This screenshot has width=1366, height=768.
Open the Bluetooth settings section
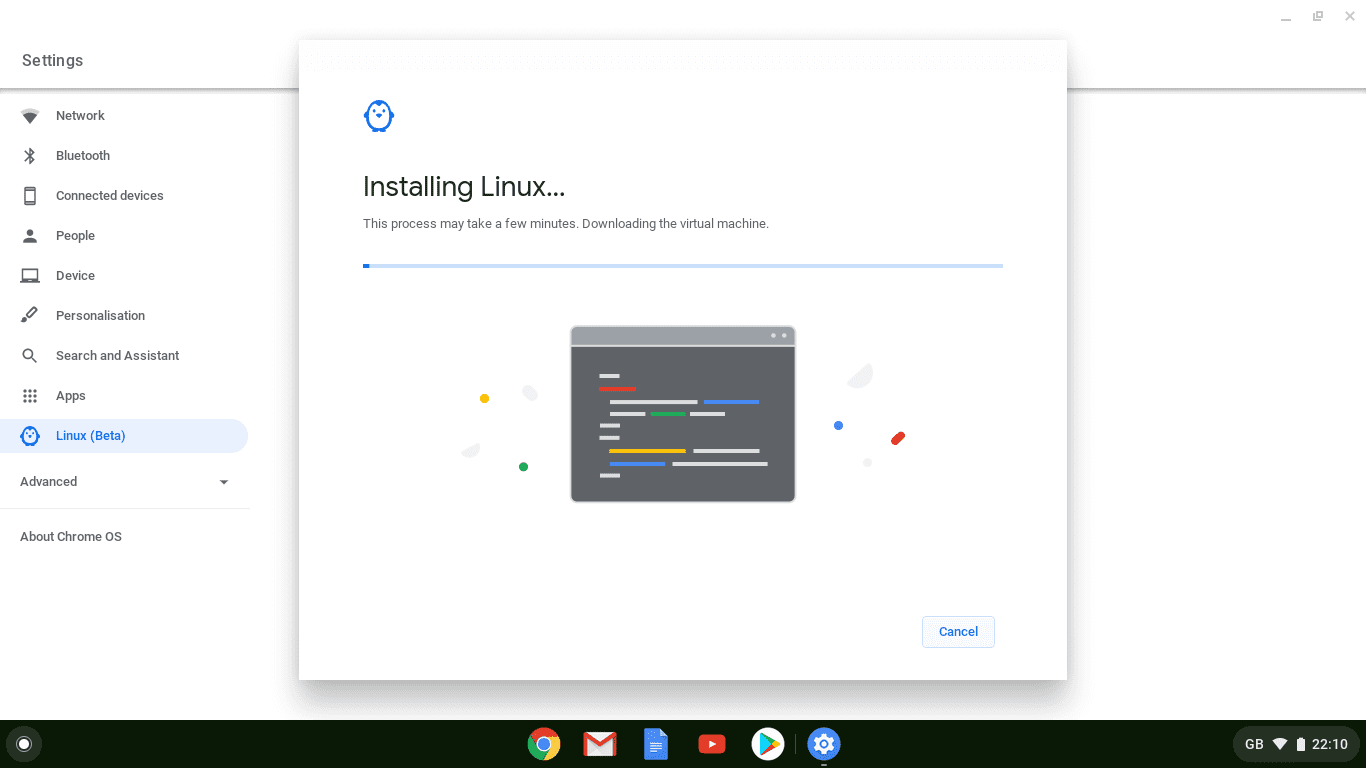click(x=124, y=156)
